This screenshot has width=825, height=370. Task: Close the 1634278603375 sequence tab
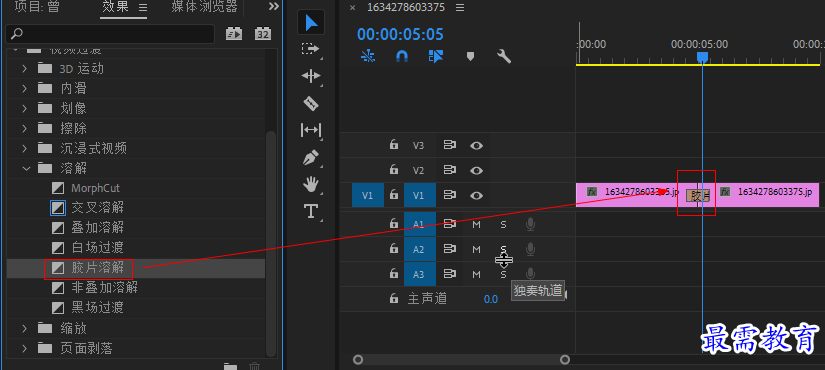click(x=353, y=7)
